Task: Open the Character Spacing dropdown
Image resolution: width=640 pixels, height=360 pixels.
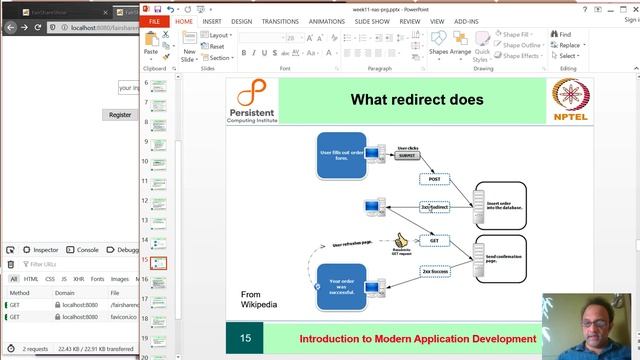Action: (297, 53)
